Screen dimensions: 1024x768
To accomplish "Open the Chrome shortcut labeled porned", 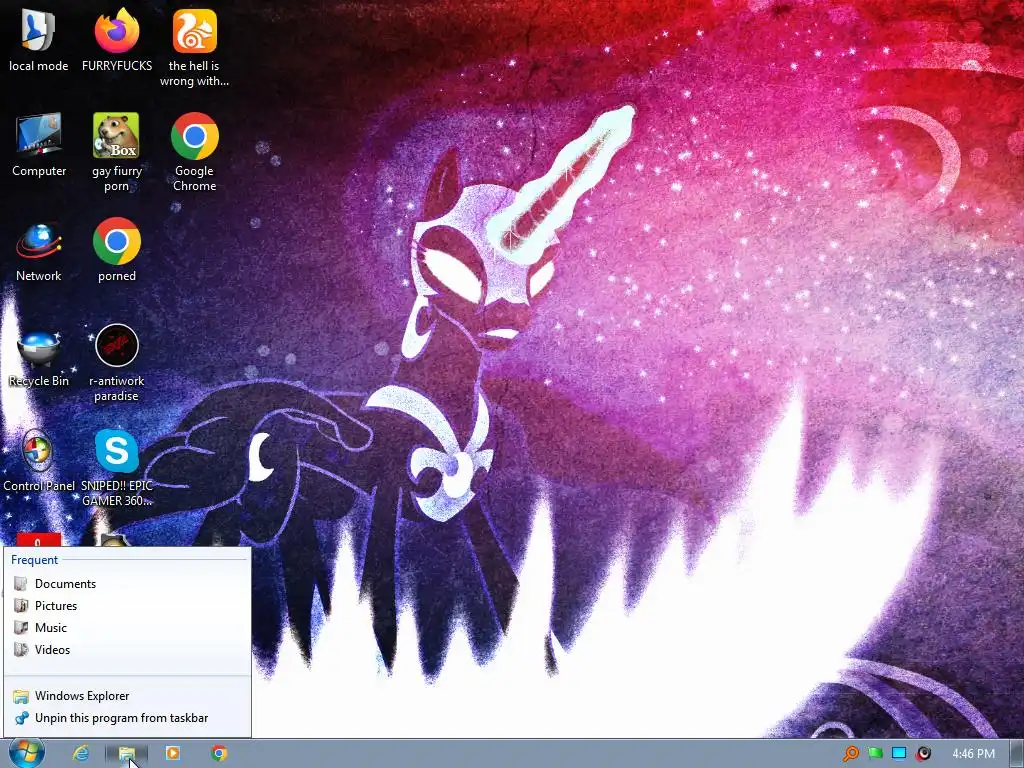I will [117, 251].
